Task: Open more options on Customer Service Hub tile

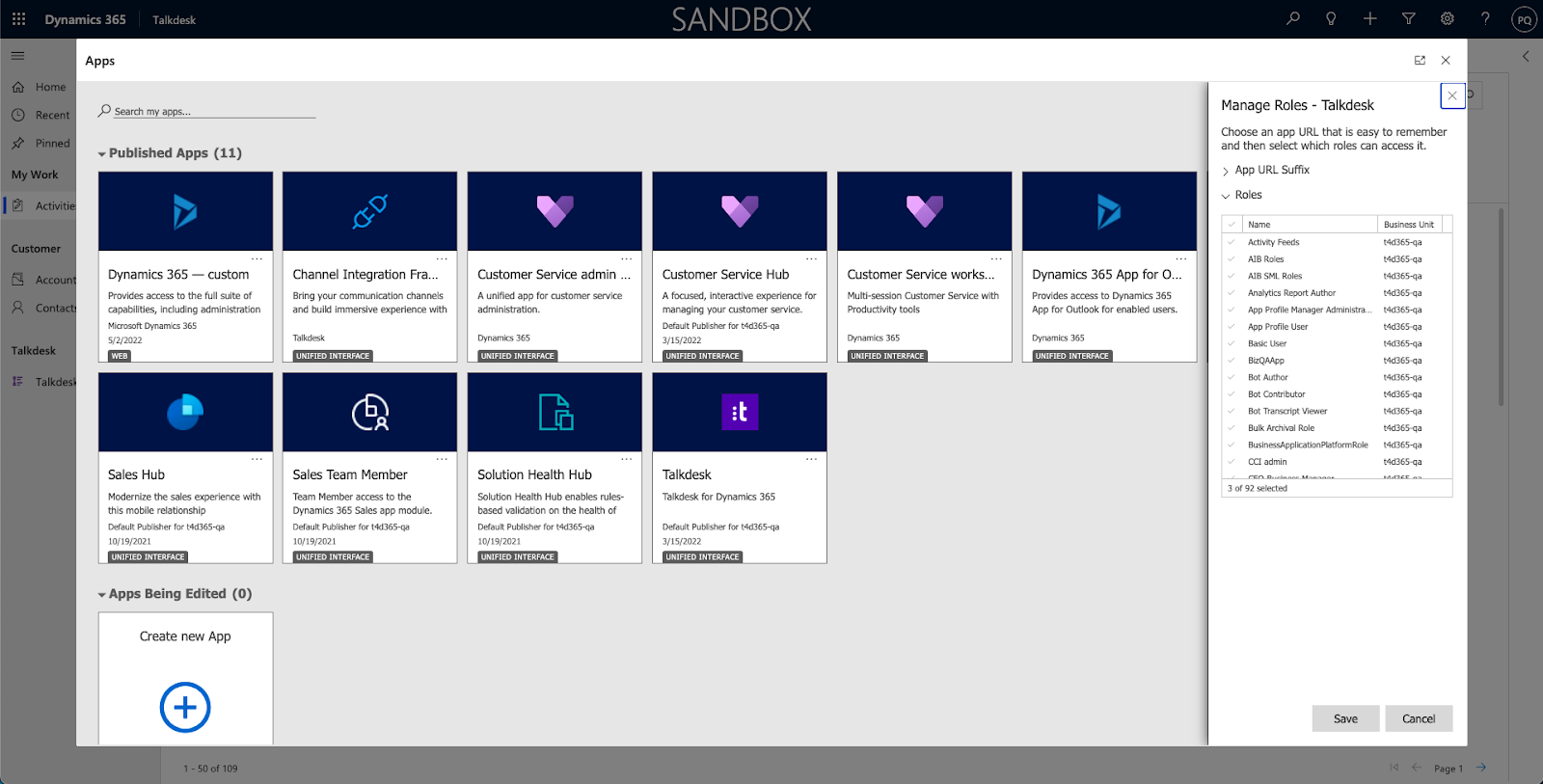Action: (x=812, y=258)
